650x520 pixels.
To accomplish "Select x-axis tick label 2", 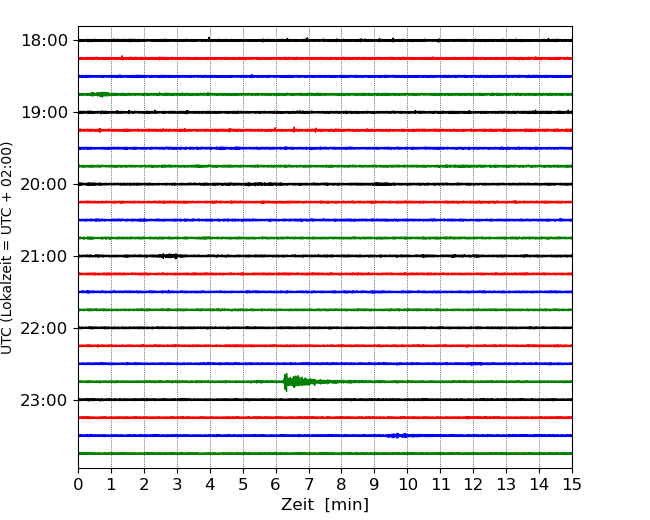I will click(144, 484).
